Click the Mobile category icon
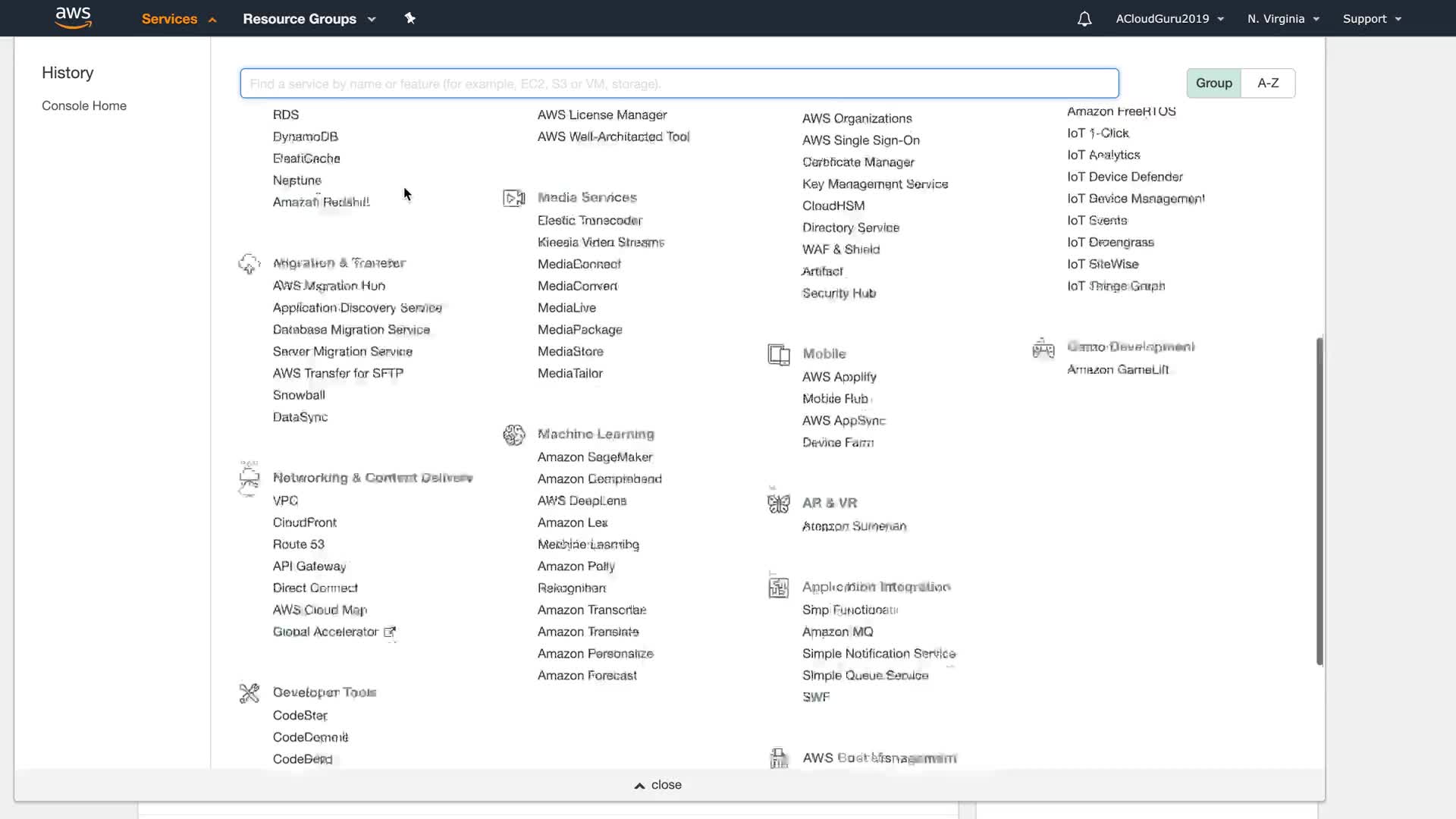The image size is (1456, 819). click(x=779, y=354)
